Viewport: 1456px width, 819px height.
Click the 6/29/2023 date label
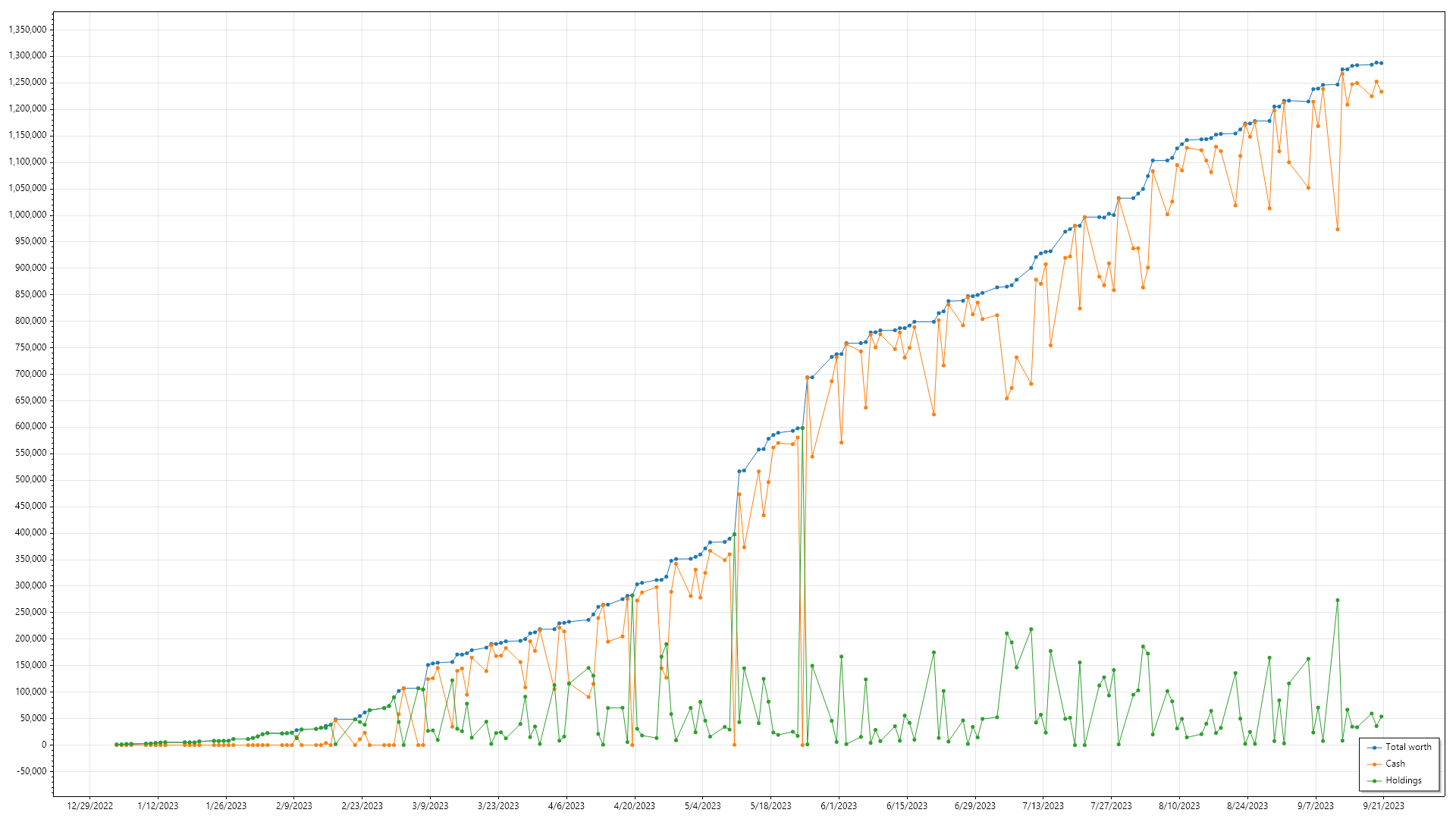coord(975,806)
